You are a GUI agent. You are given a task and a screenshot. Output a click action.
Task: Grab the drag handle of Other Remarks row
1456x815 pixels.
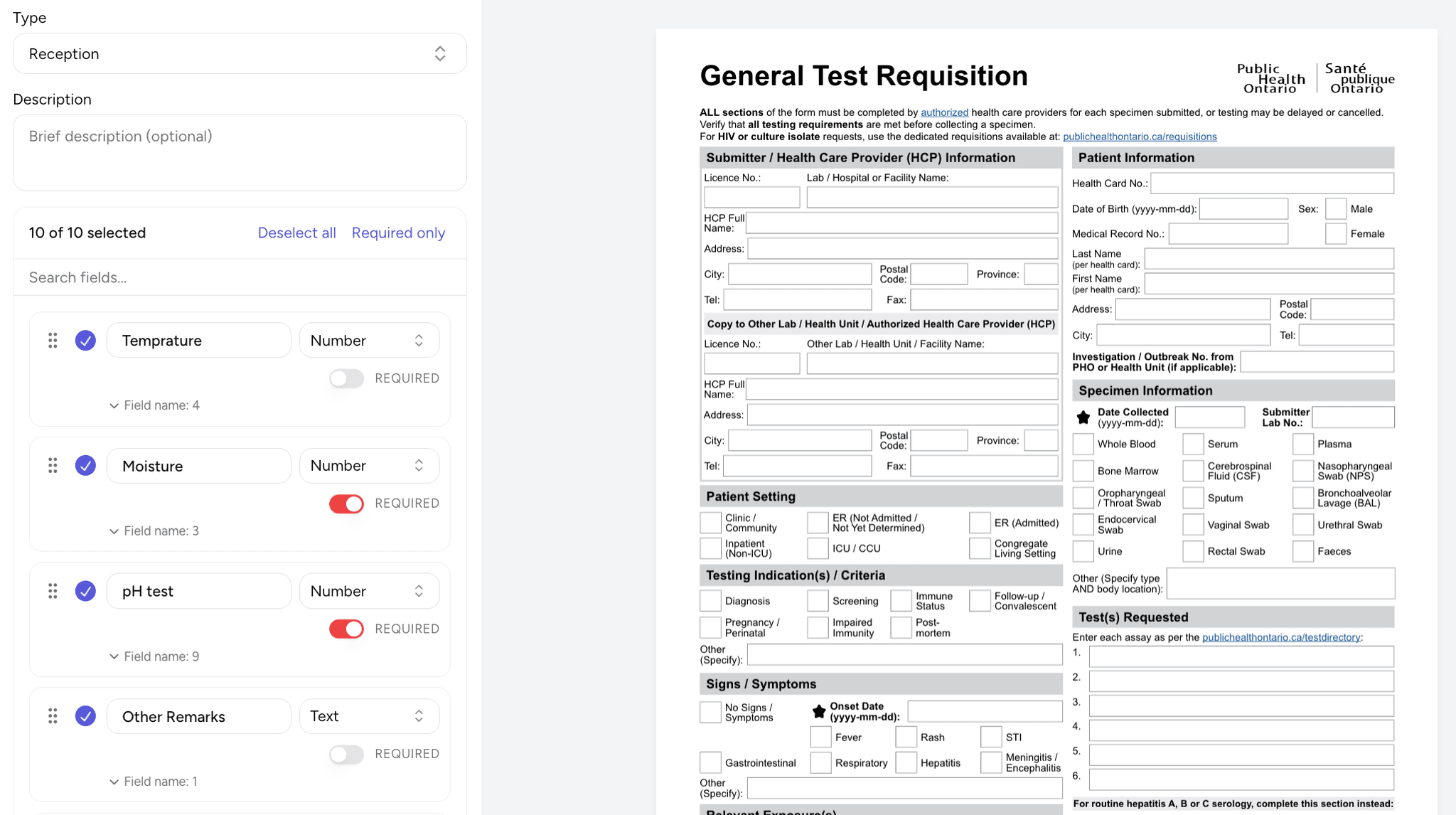(53, 716)
